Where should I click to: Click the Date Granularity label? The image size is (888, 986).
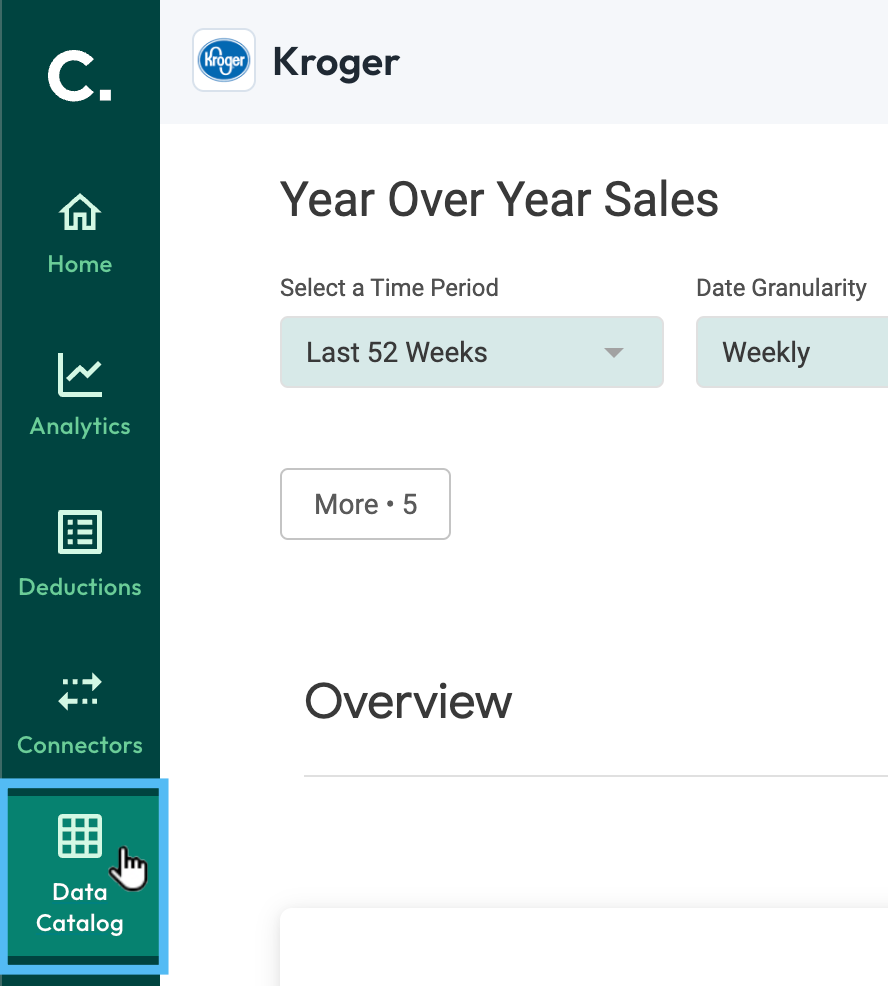pos(781,288)
